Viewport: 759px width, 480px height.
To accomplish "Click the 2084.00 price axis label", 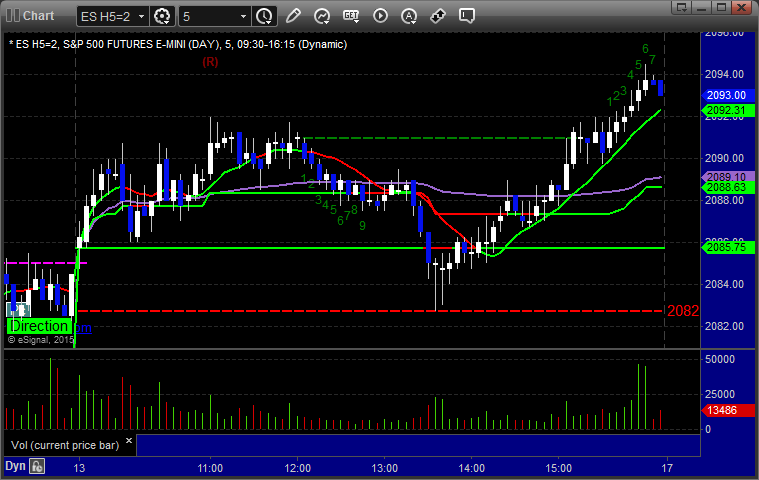I will click(724, 284).
